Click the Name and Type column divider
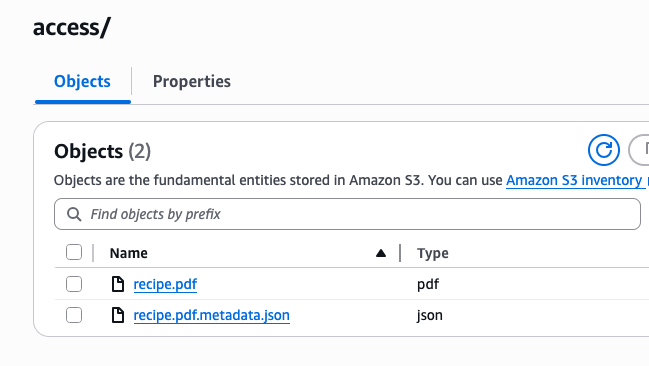Viewport: 649px width, 366px height. pos(400,253)
